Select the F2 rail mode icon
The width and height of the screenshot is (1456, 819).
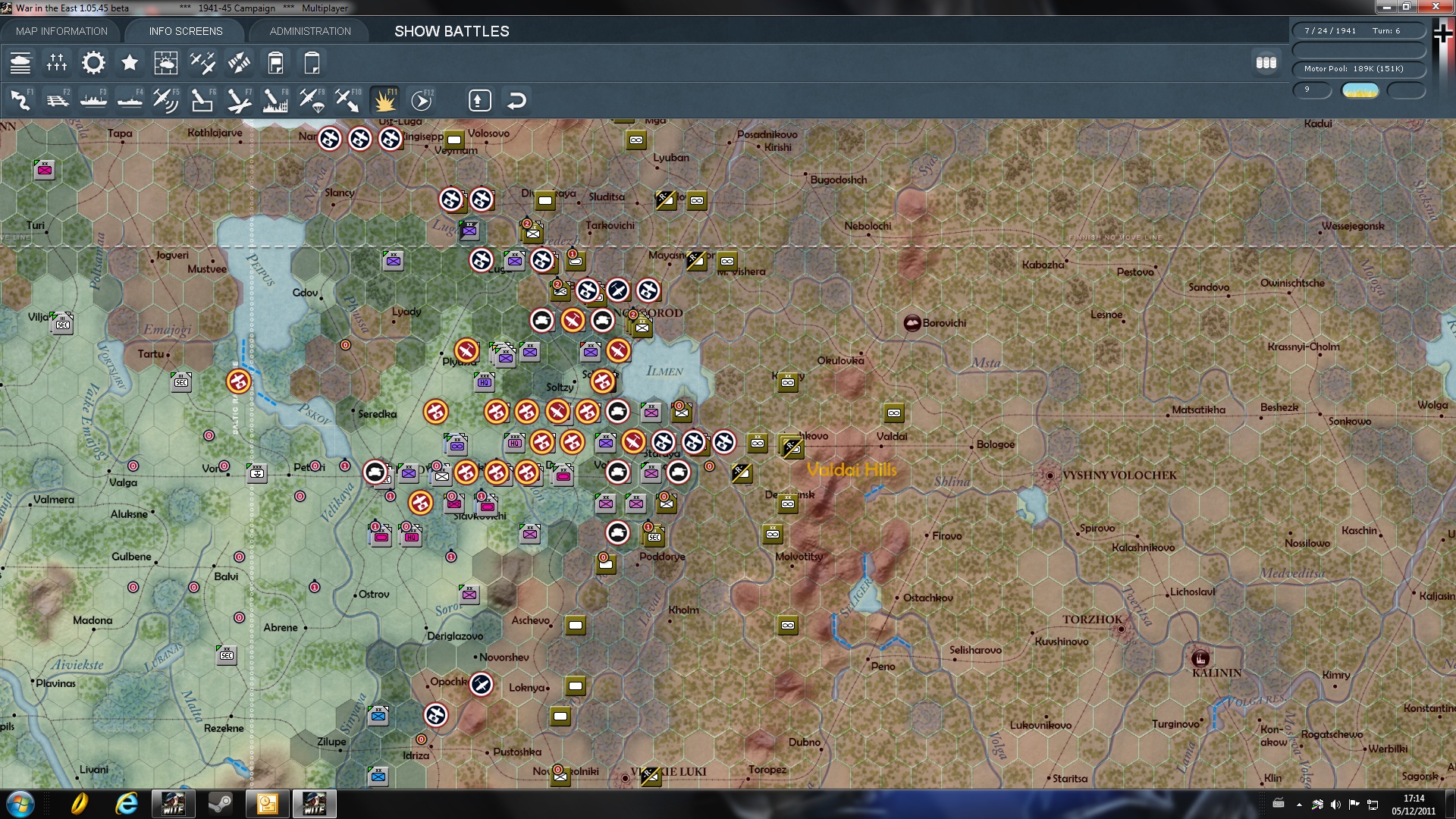57,100
